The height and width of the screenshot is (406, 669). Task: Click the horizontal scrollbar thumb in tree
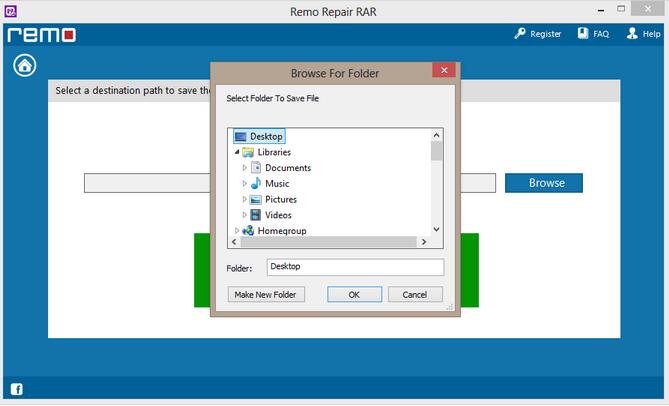pos(329,242)
